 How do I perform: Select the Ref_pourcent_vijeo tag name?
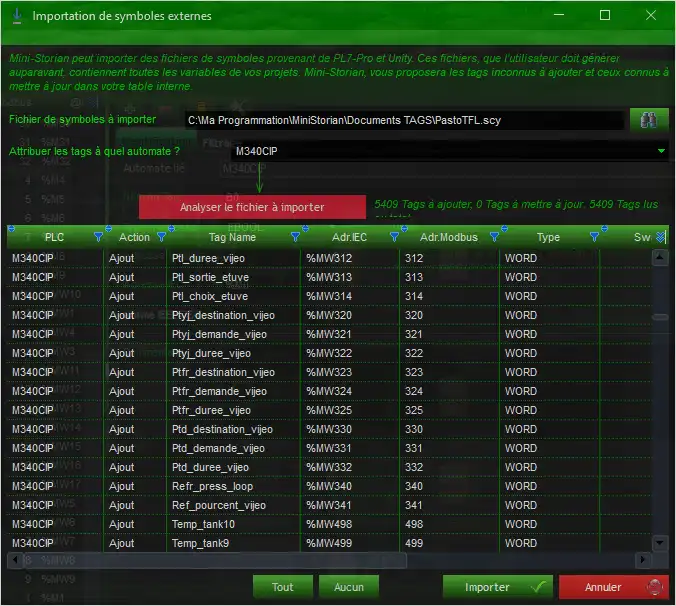[x=219, y=506]
